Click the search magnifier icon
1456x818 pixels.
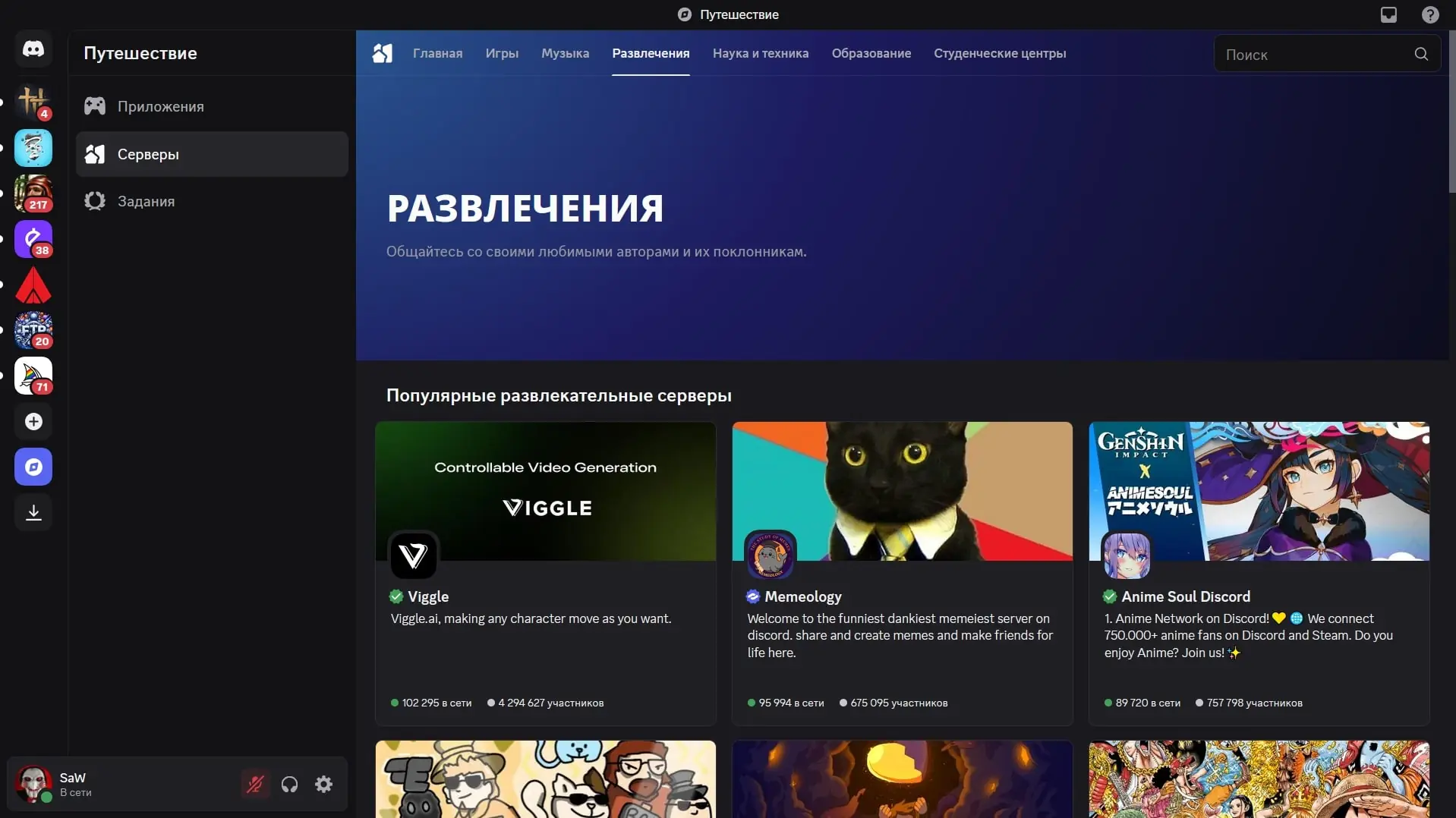click(1421, 54)
